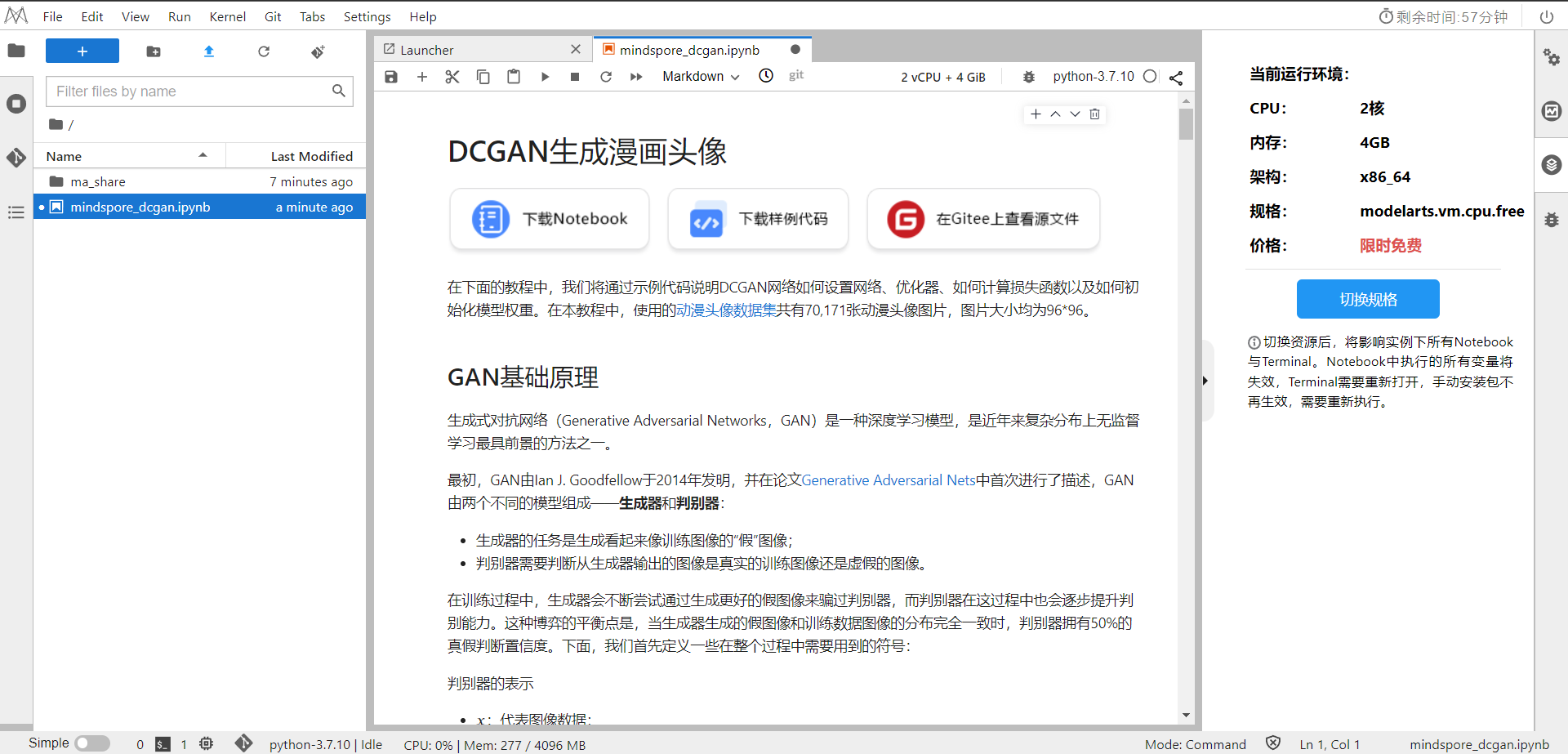Upload files using the upload icon
This screenshot has height=754, width=1568.
(x=209, y=51)
